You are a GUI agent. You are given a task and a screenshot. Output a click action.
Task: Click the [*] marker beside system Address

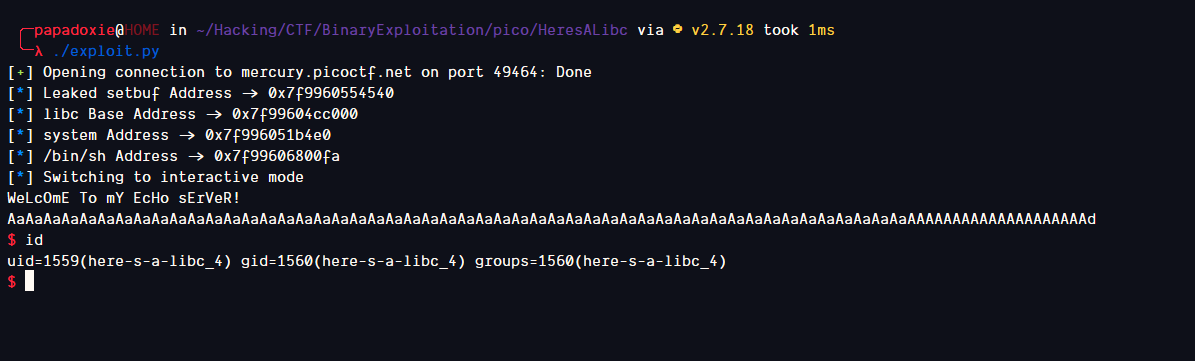pos(21,136)
